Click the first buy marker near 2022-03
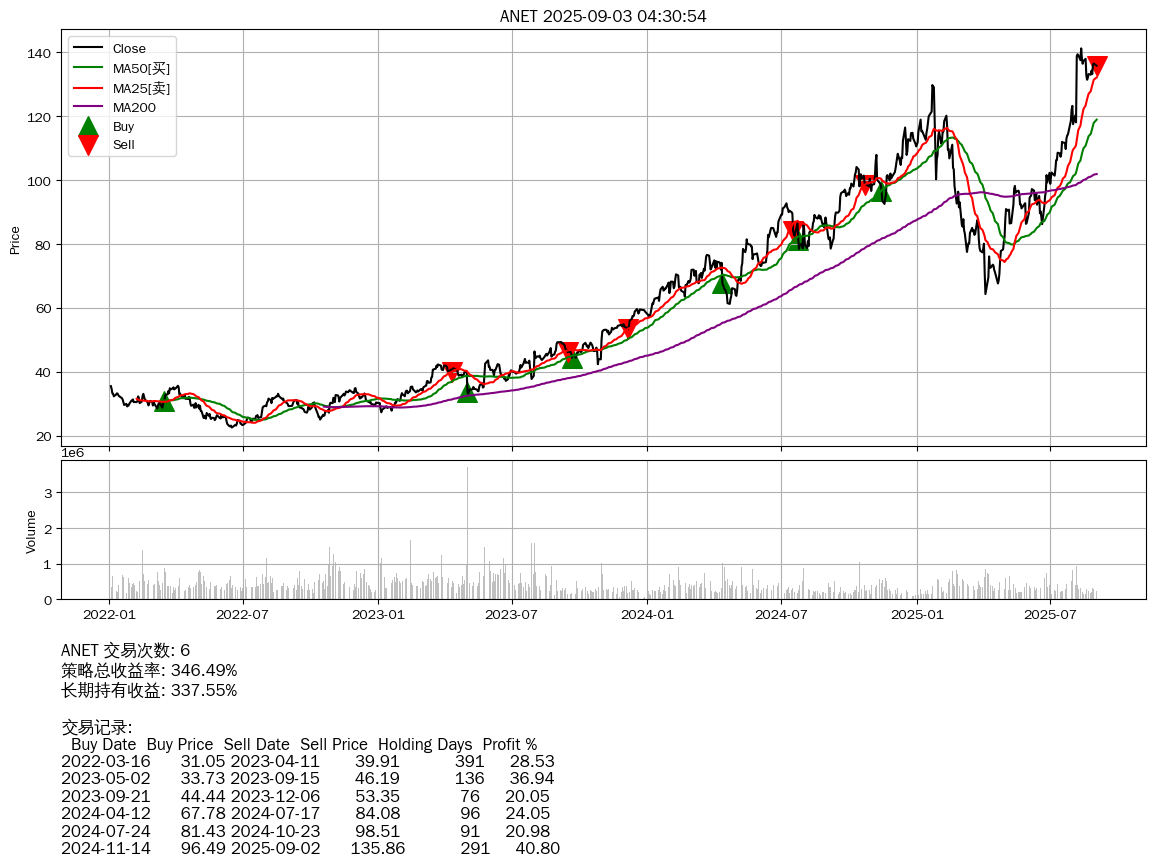 (165, 402)
